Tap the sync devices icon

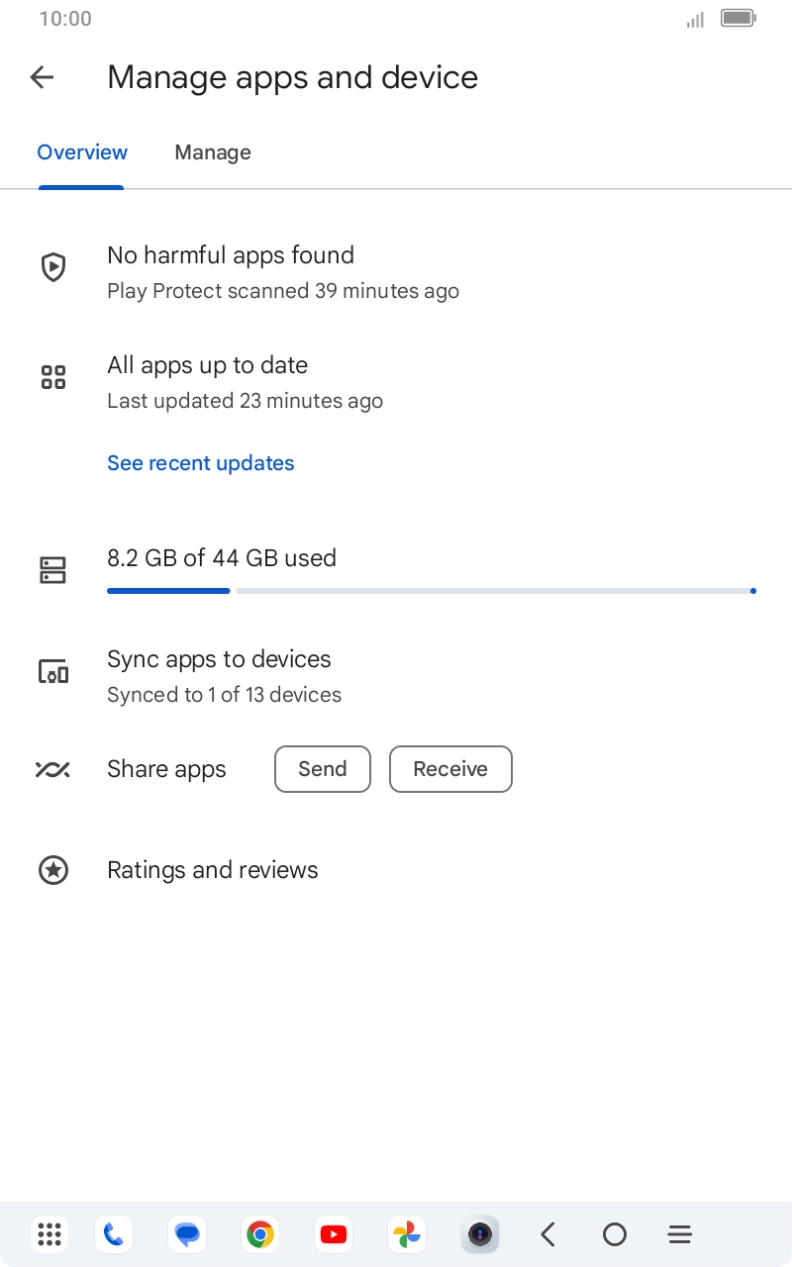pos(53,672)
